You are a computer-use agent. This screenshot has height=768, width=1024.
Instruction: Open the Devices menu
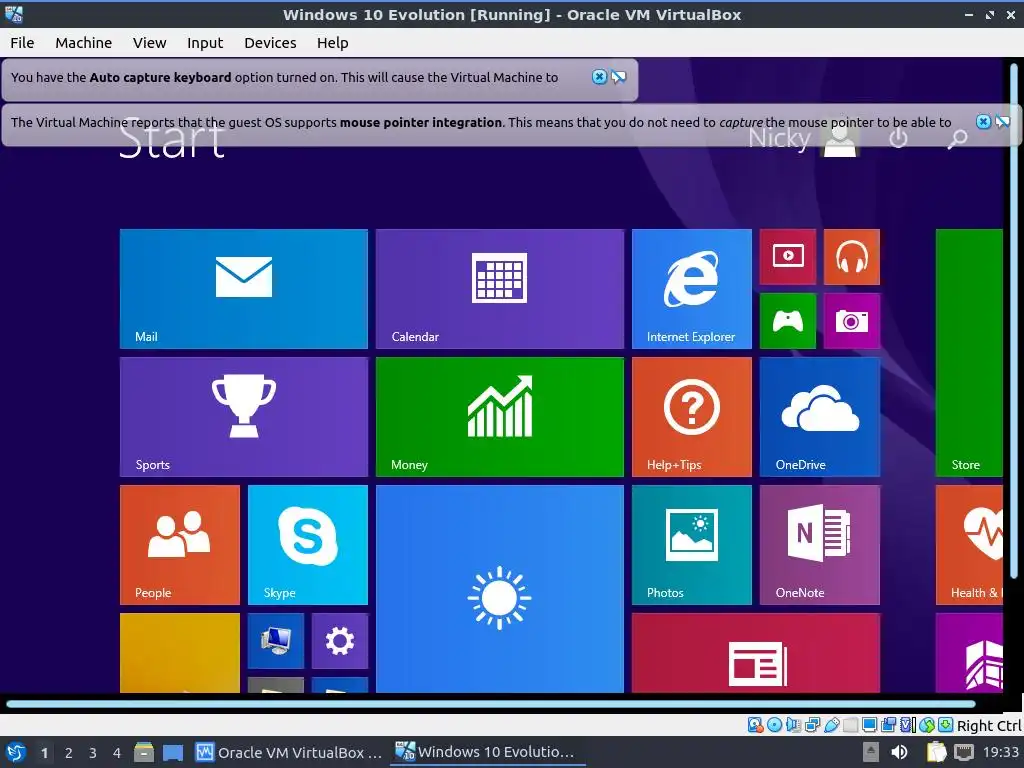[x=270, y=43]
